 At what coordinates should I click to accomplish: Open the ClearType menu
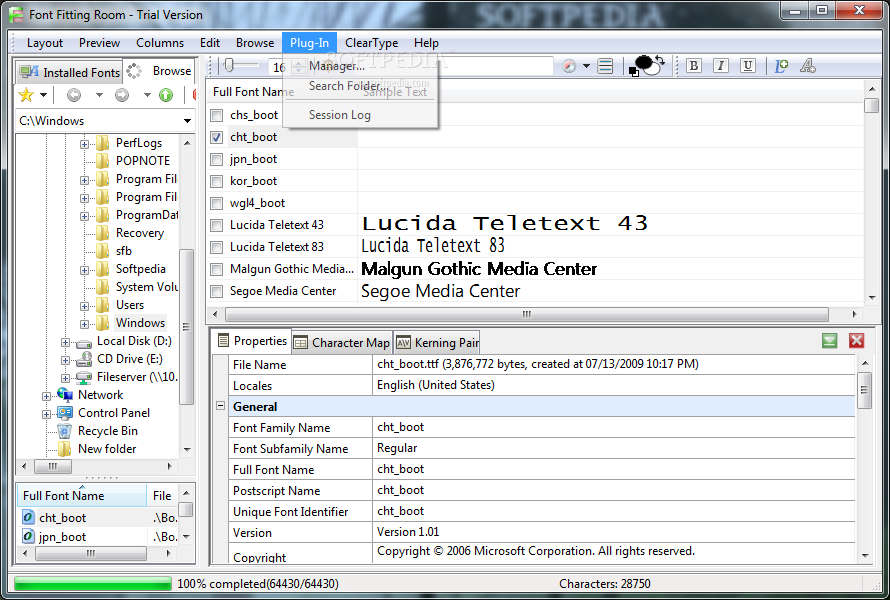[371, 43]
